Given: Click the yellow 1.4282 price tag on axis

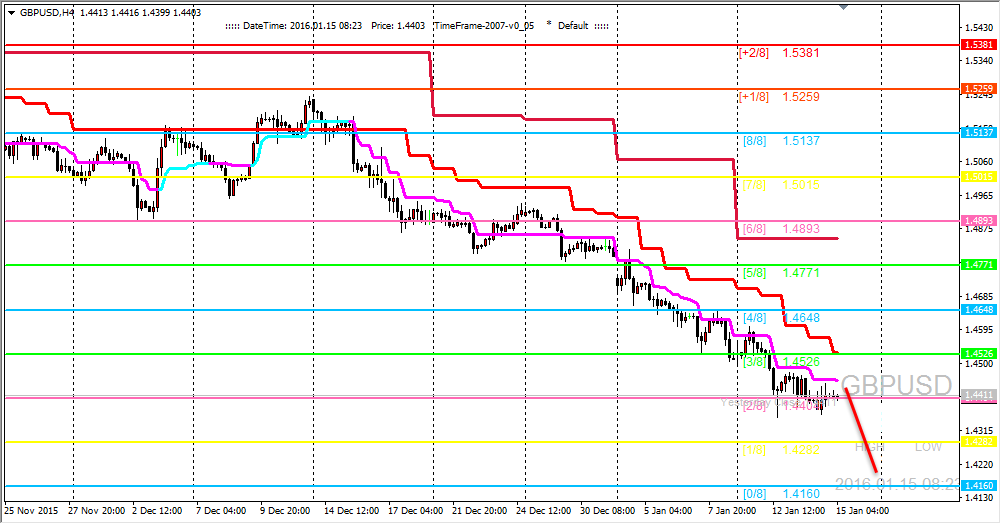Looking at the screenshot, I should click(x=979, y=442).
